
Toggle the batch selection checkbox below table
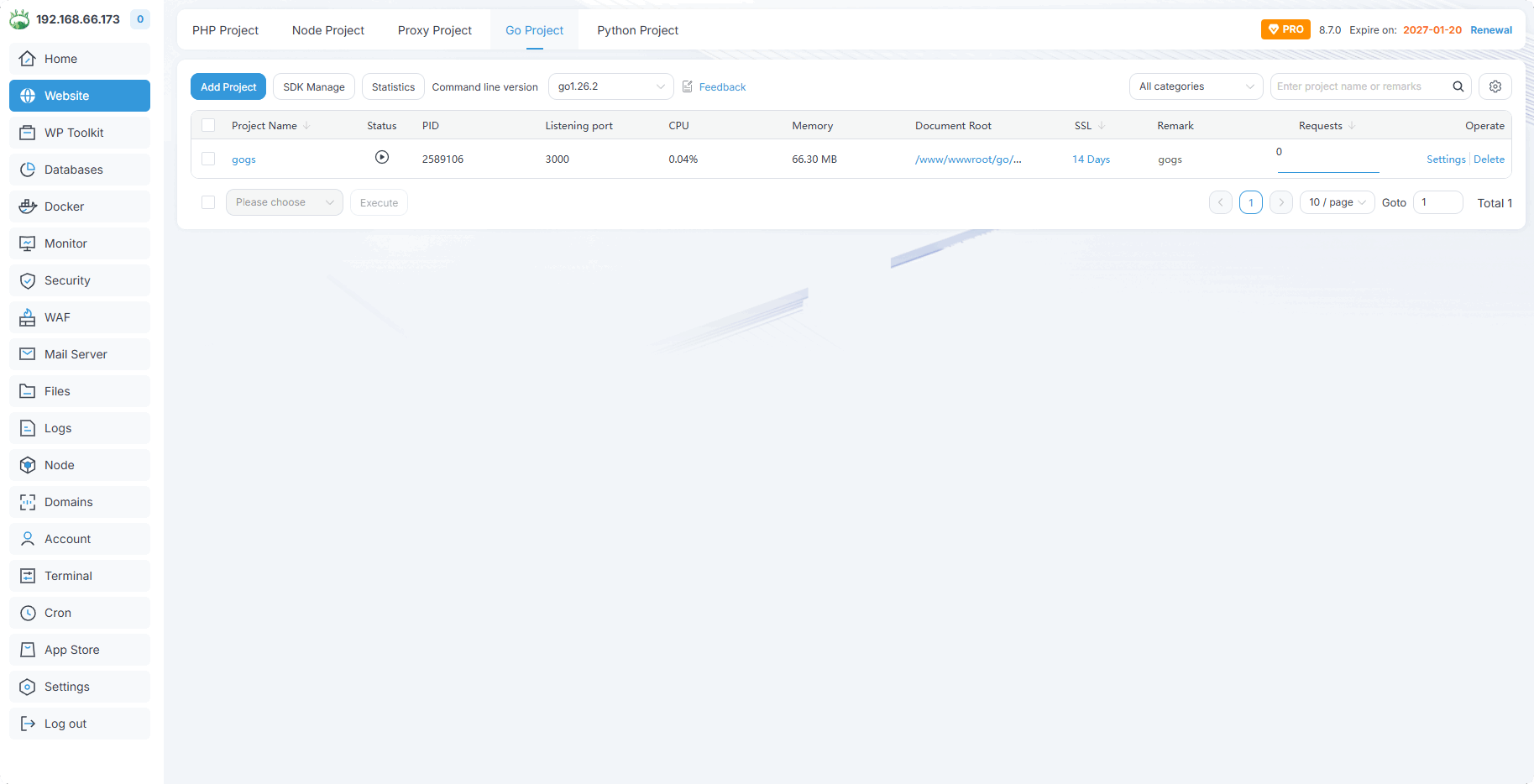(x=208, y=202)
